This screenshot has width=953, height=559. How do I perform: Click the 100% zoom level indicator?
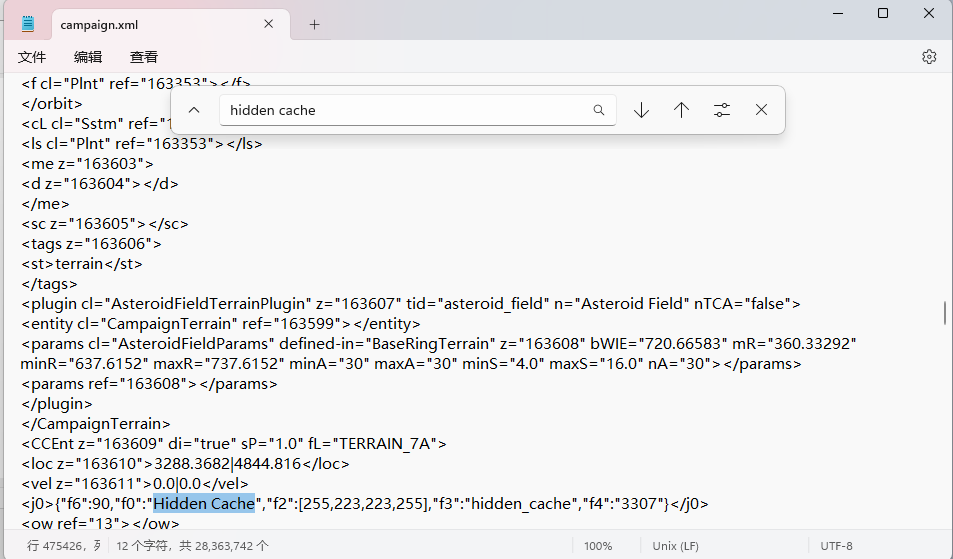(598, 546)
